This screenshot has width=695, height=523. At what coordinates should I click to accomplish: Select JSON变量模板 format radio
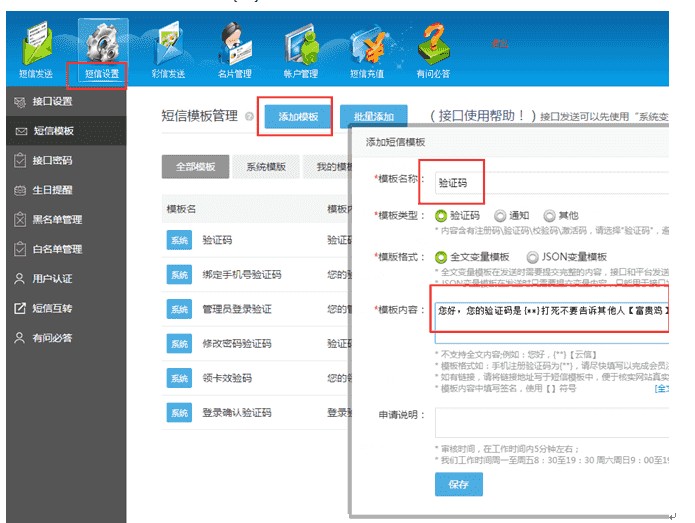pos(532,257)
